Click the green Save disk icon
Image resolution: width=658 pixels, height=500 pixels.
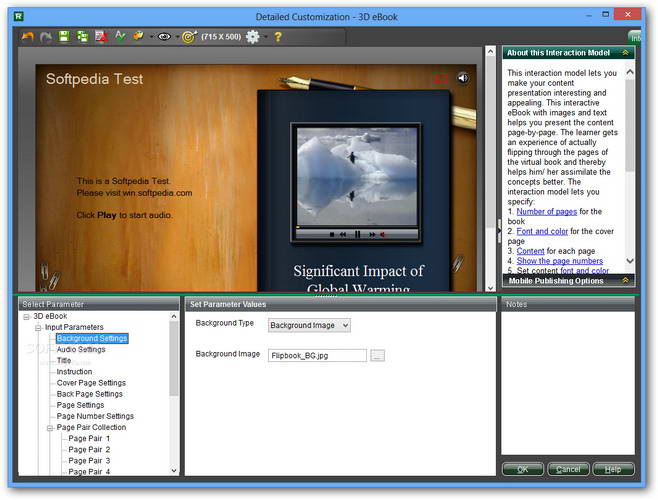64,37
